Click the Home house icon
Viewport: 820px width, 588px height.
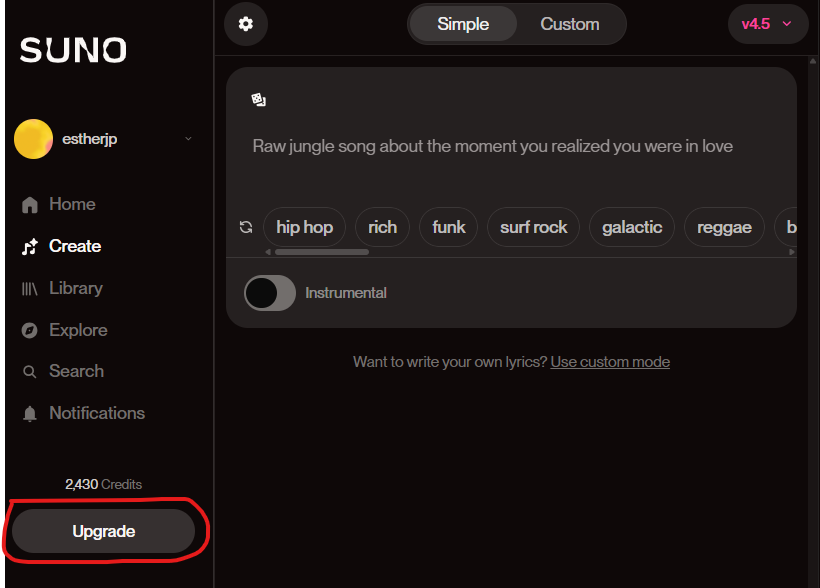(30, 205)
